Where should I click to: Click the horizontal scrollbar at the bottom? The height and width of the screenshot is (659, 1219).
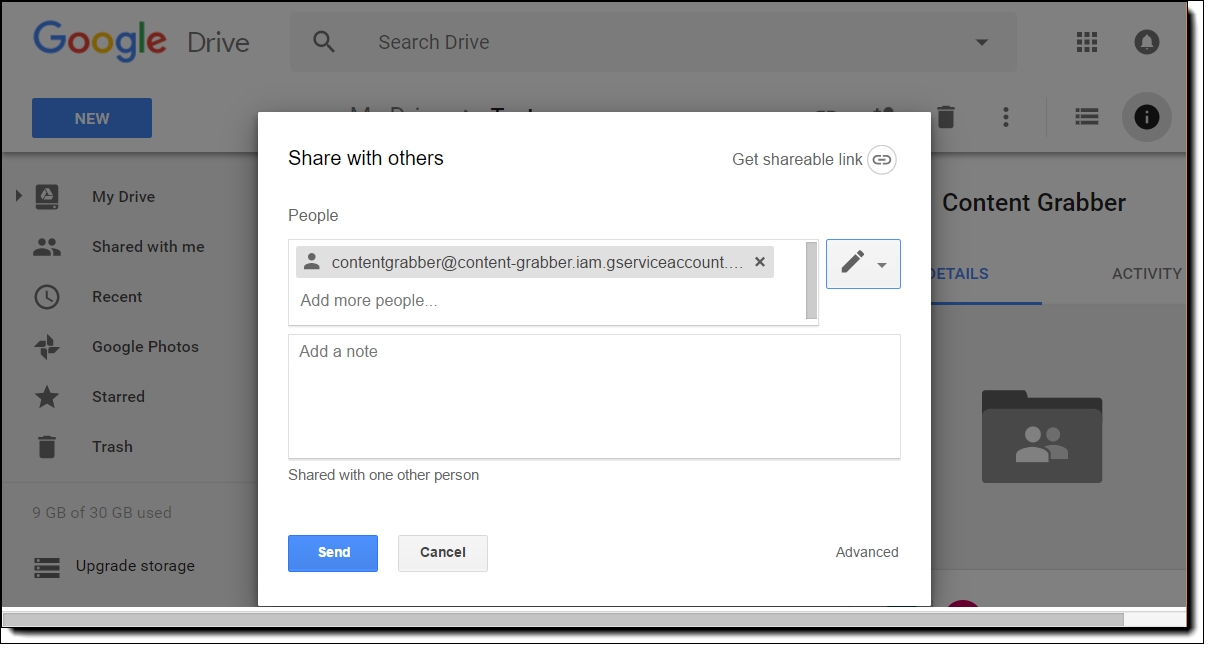click(x=563, y=619)
